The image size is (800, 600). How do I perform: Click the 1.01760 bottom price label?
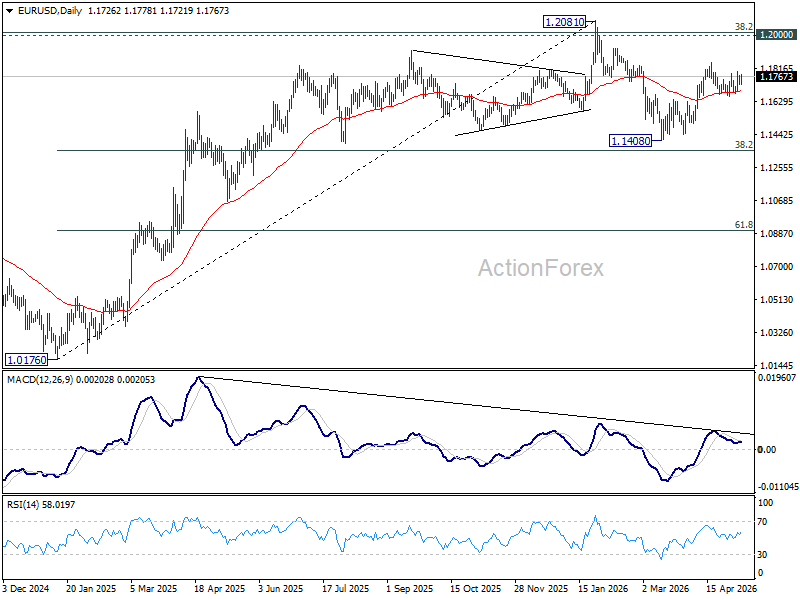coord(28,360)
